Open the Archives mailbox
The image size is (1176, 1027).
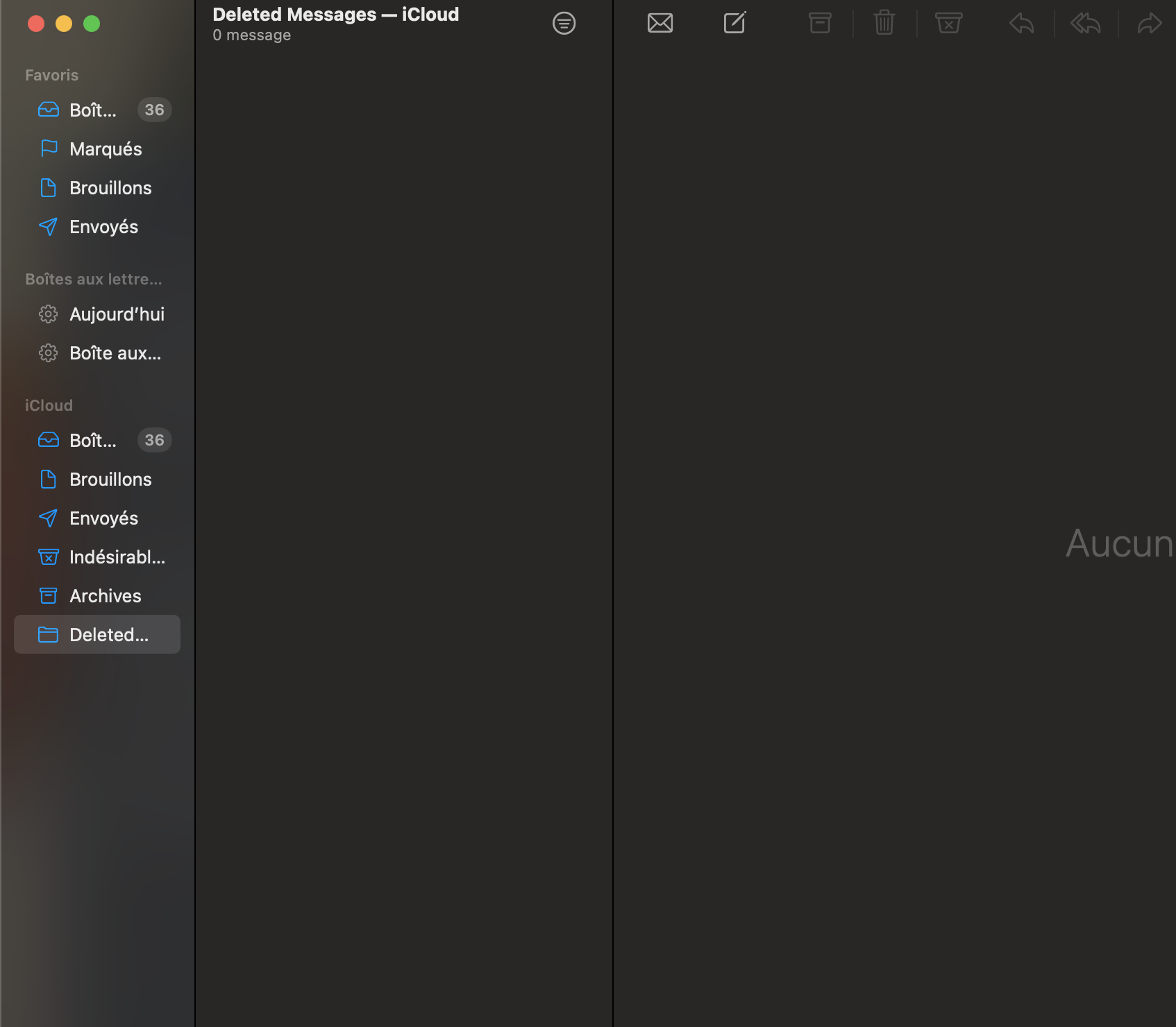(105, 596)
